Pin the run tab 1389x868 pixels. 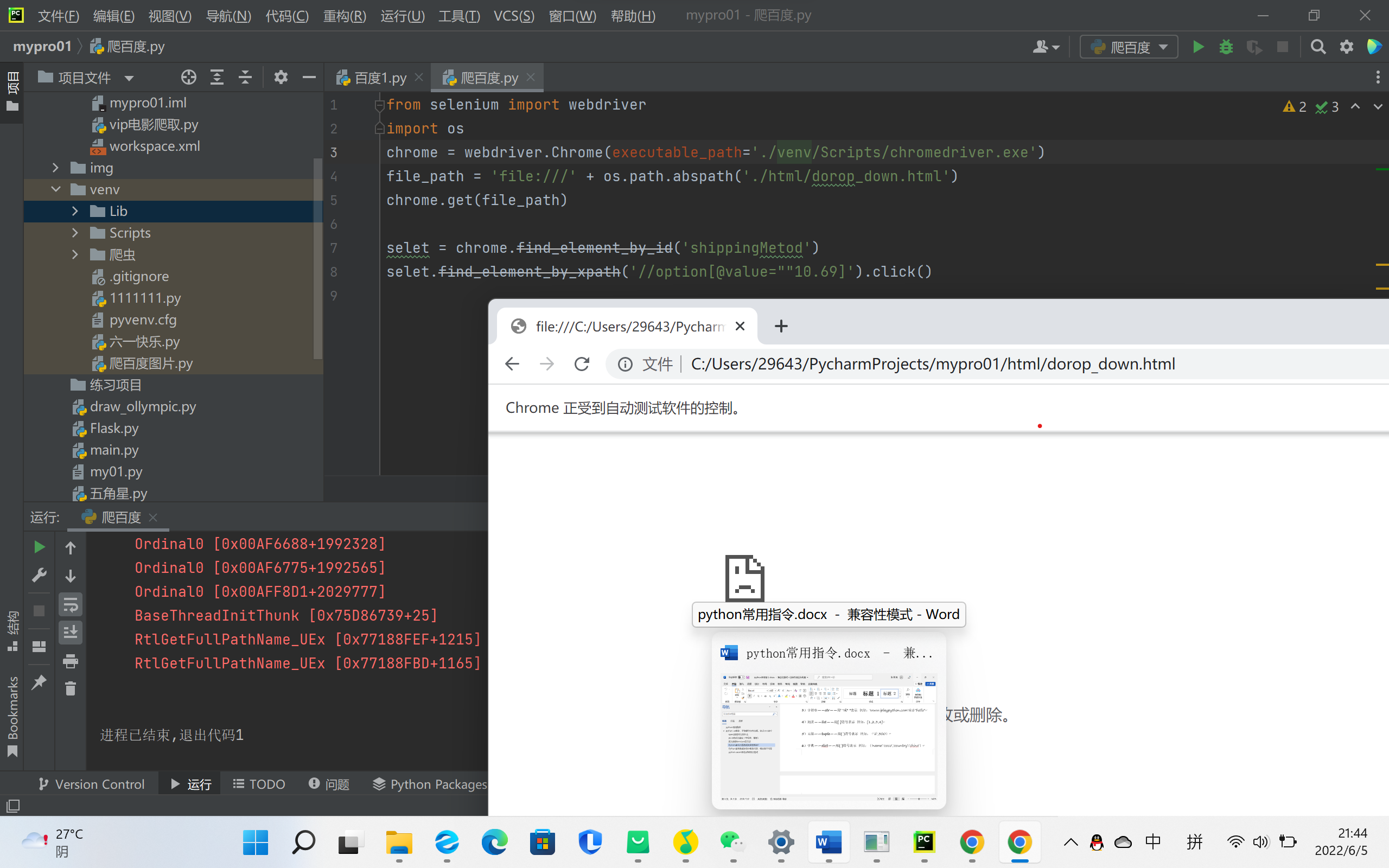[x=39, y=682]
